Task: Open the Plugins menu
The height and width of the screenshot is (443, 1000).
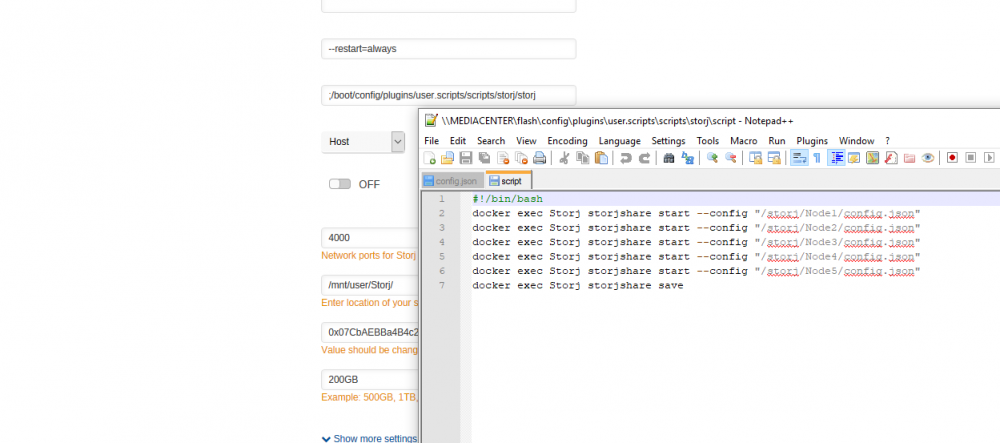Action: [812, 141]
